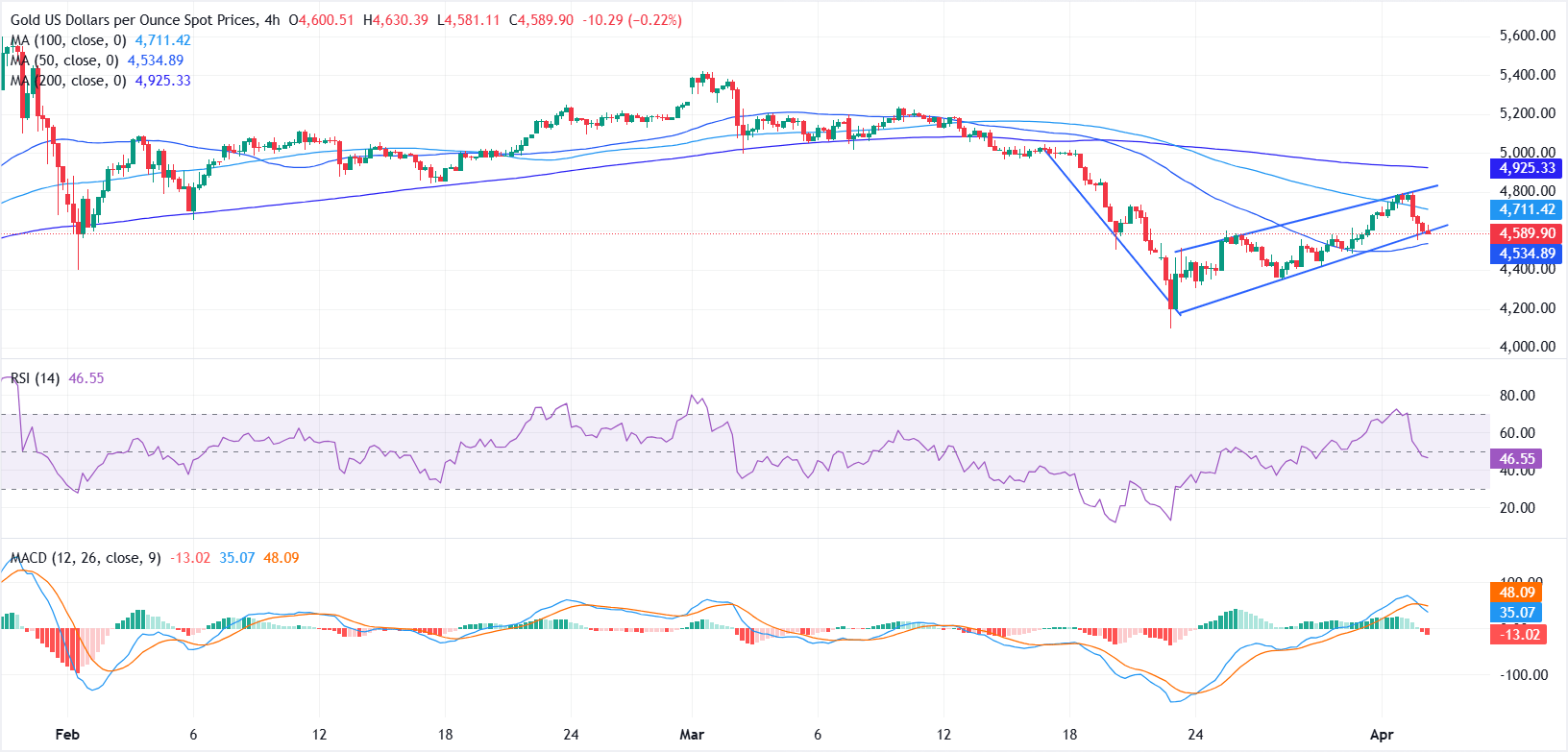Click the 80.00 level on the RSI axis
The height and width of the screenshot is (752, 1568).
pyautogui.click(x=1517, y=396)
